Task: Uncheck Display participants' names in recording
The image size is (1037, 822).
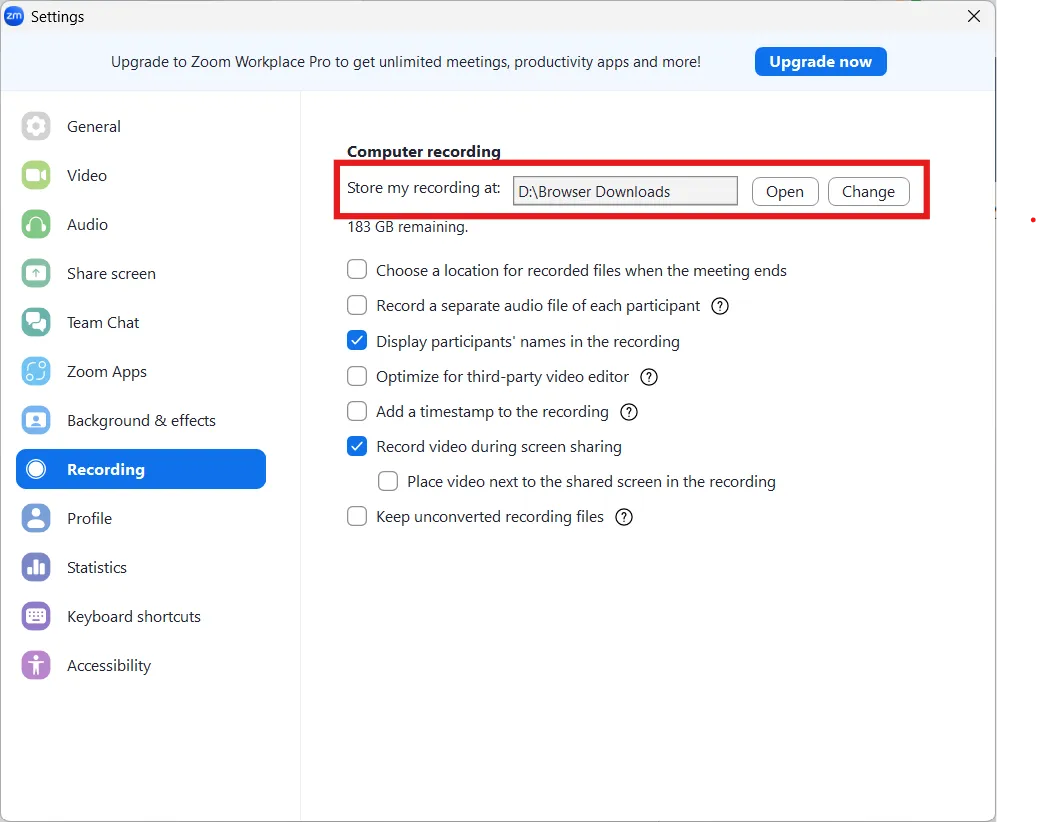Action: [x=357, y=341]
